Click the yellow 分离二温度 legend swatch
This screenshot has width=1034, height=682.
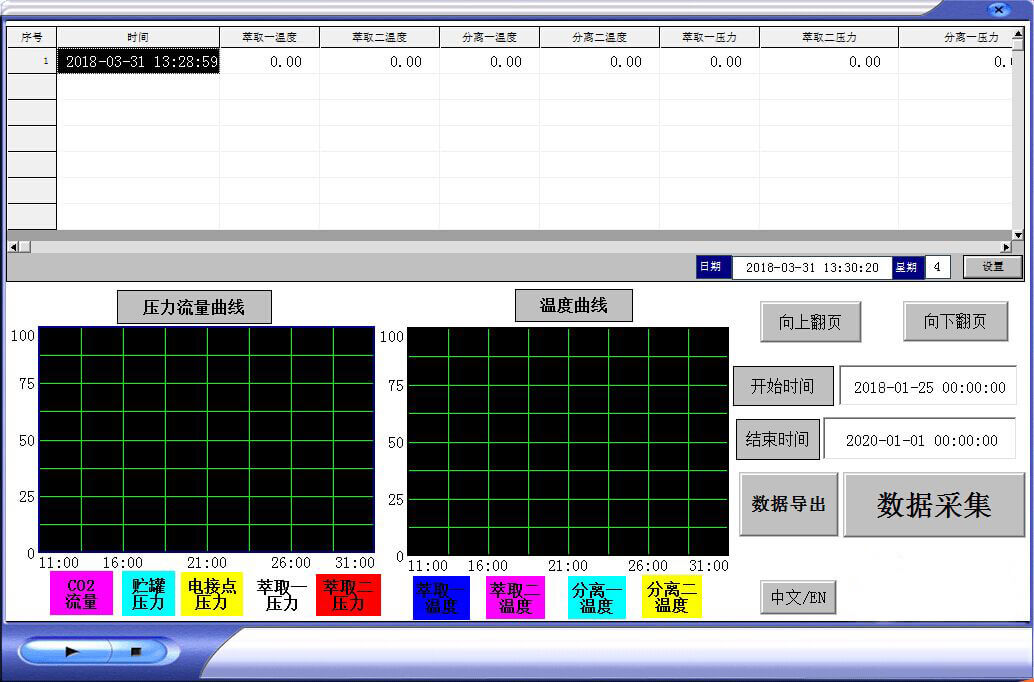(671, 597)
